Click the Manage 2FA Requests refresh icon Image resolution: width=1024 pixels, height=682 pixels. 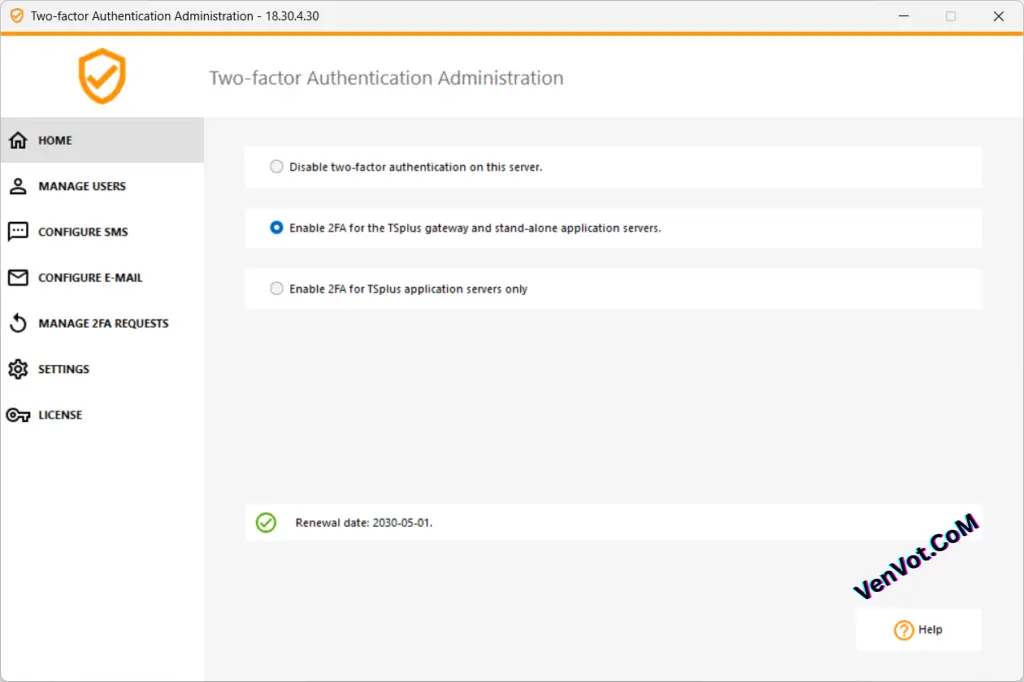click(x=18, y=323)
